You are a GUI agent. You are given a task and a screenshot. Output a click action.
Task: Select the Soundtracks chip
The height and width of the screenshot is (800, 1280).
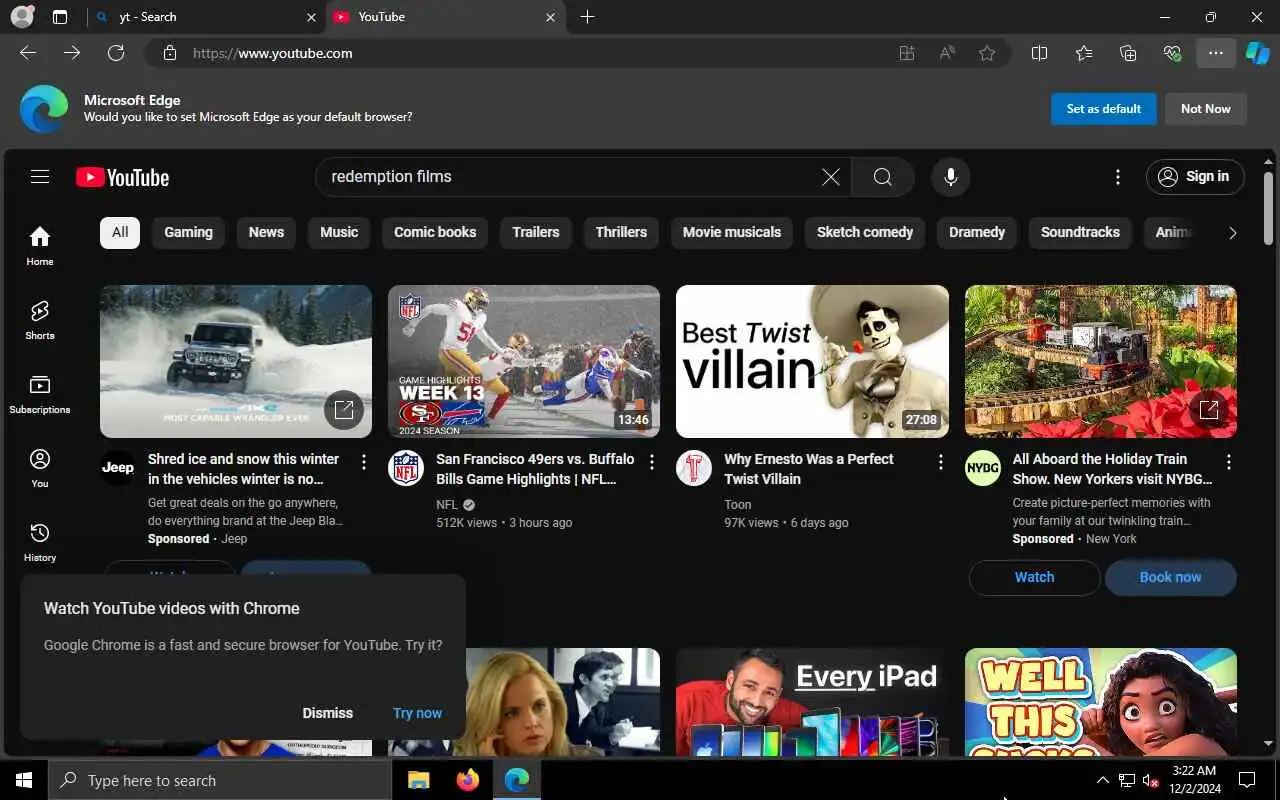tap(1080, 232)
